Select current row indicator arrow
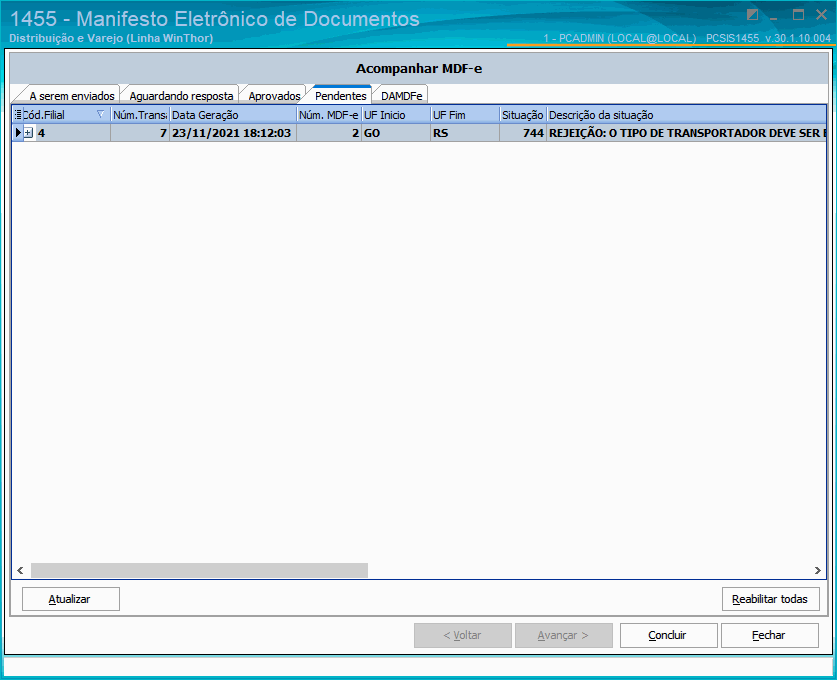Viewport: 837px width, 680px height. click(18, 133)
